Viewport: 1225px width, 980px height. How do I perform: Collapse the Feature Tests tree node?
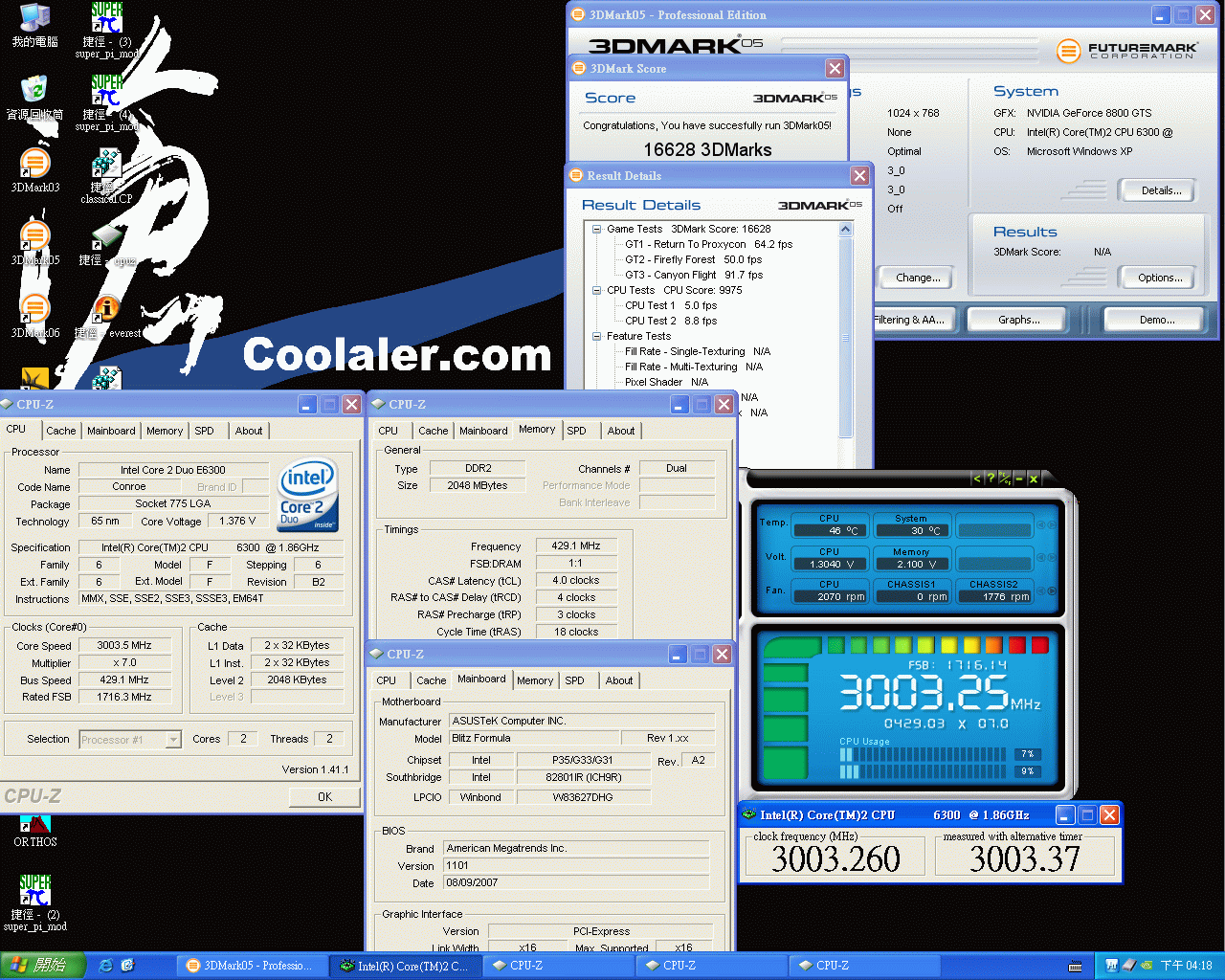(x=596, y=336)
